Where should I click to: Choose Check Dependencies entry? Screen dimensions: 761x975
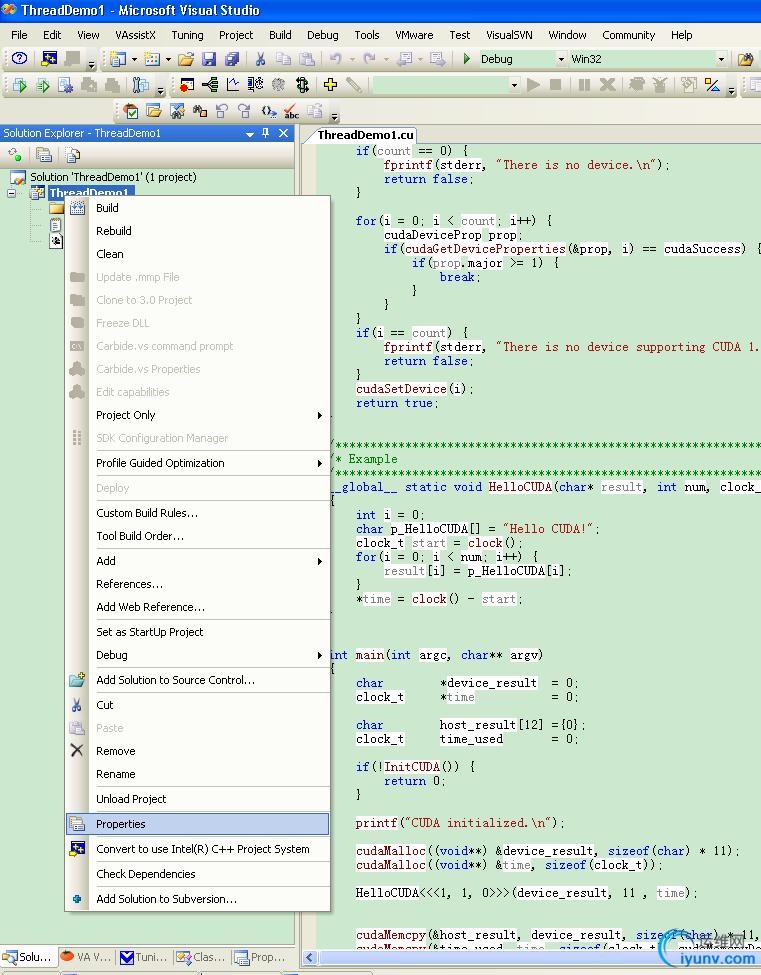tap(197, 874)
